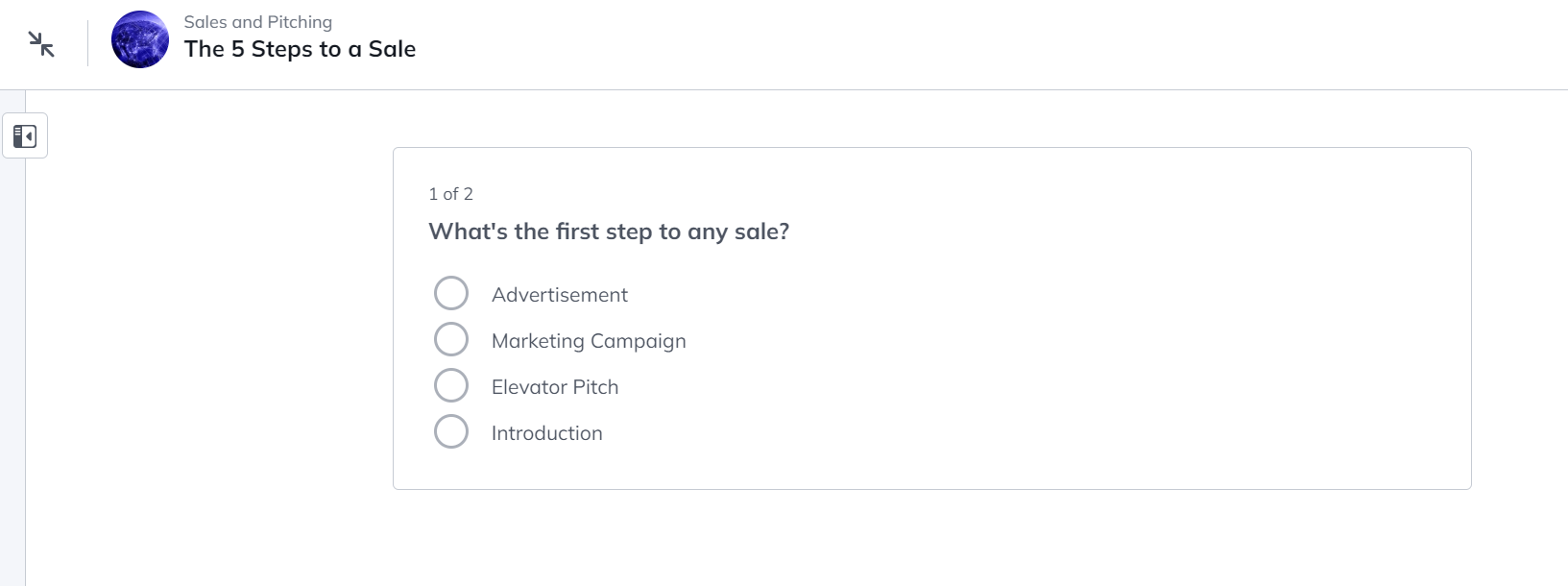Click the "What's the first step" question text
Image resolution: width=1568 pixels, height=586 pixels.
[x=609, y=232]
